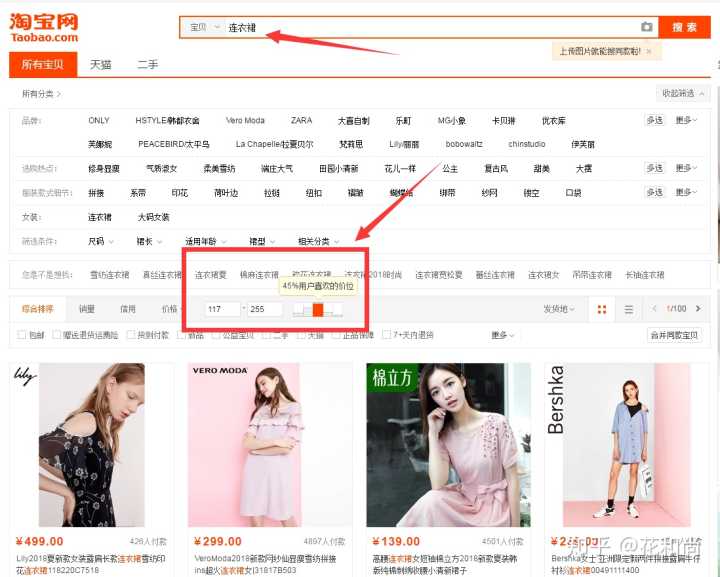This screenshot has width=720, height=577.
Task: Go to previous results page arrow
Action: 656,310
